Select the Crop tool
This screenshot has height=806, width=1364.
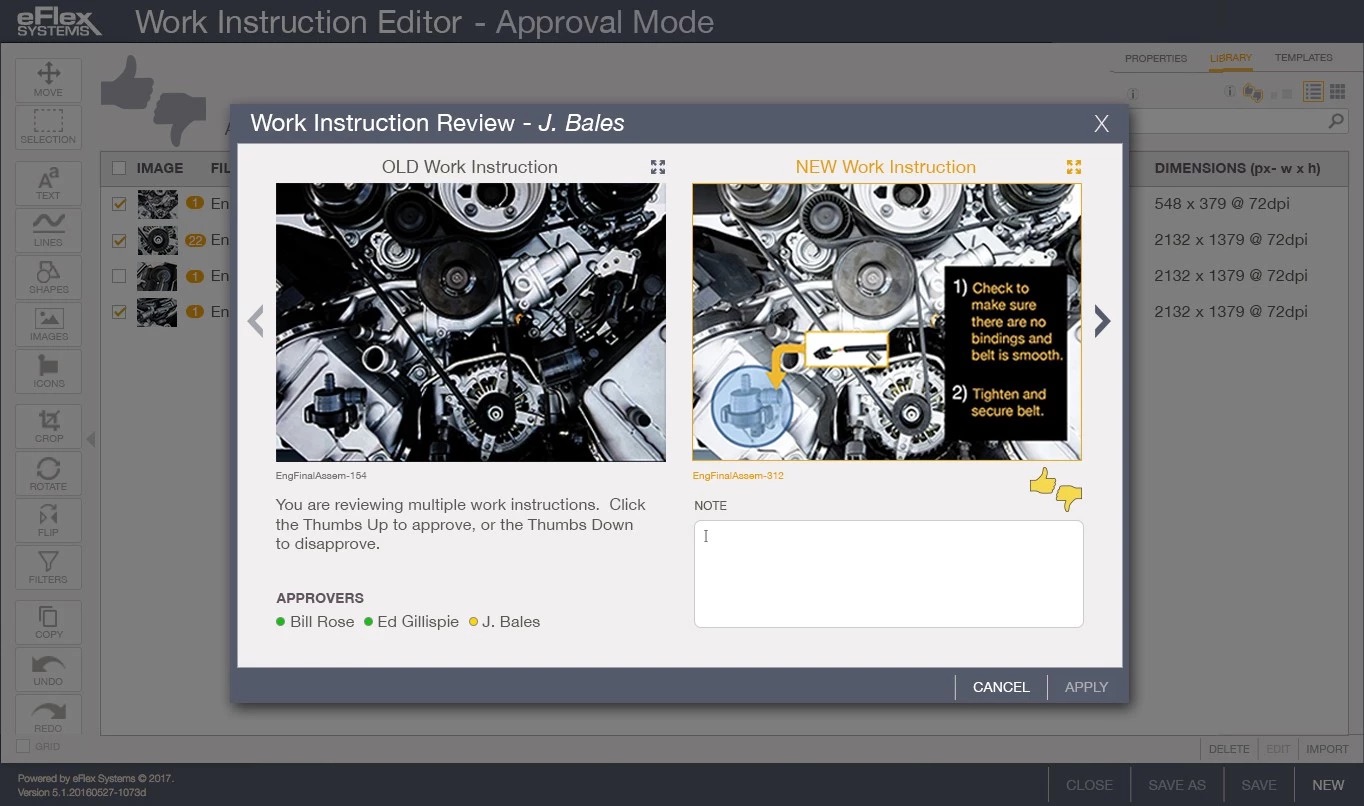pyautogui.click(x=48, y=426)
